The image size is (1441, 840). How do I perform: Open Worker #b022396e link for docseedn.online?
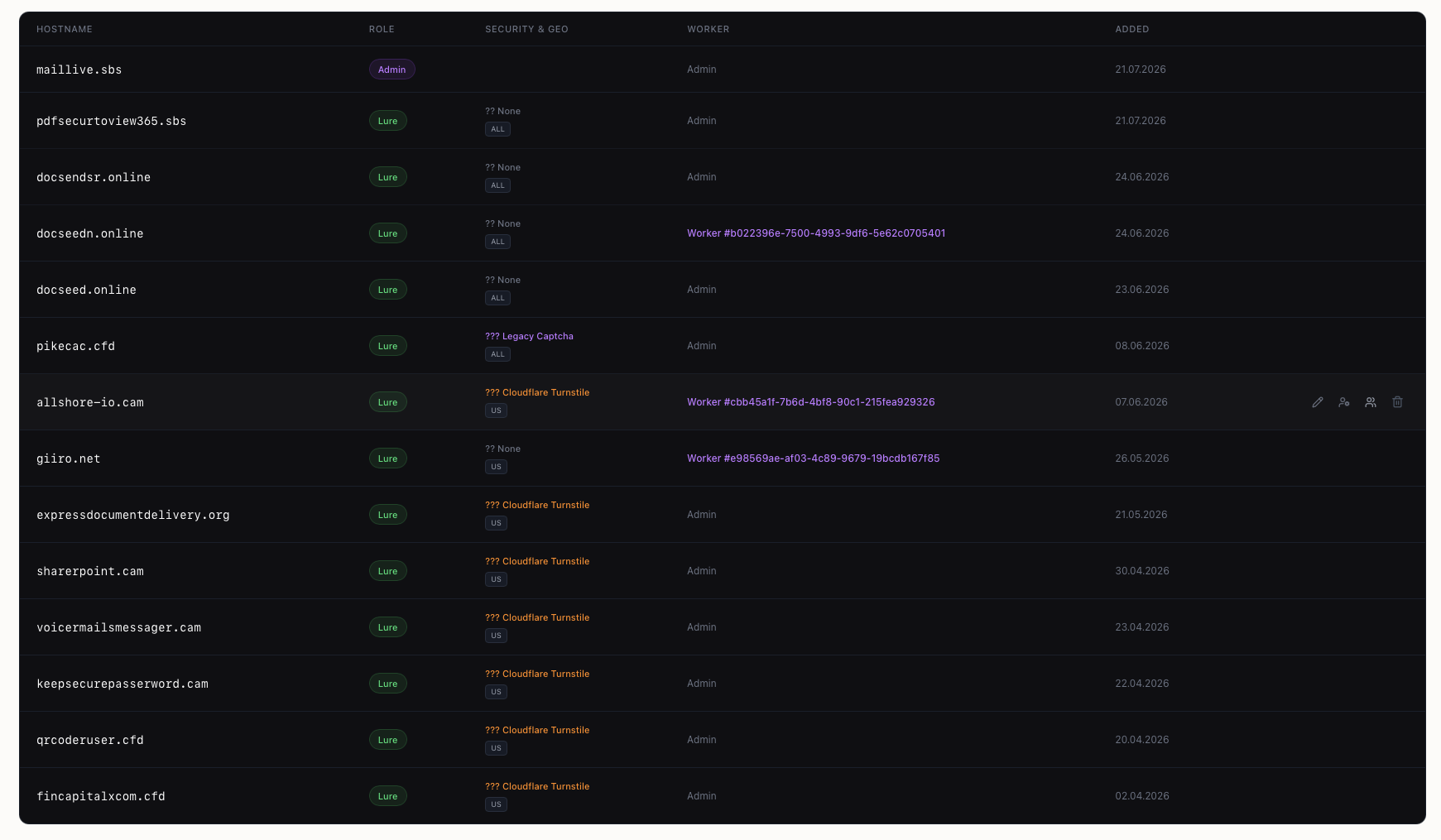[816, 233]
